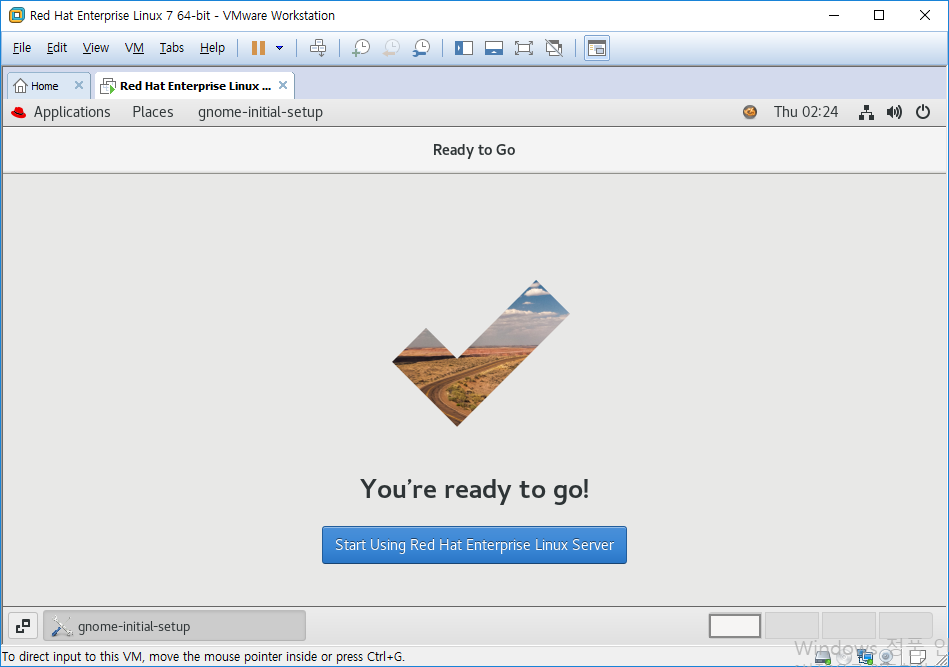The height and width of the screenshot is (667, 949).
Task: Switch to the first workspace
Action: pyautogui.click(x=735, y=626)
